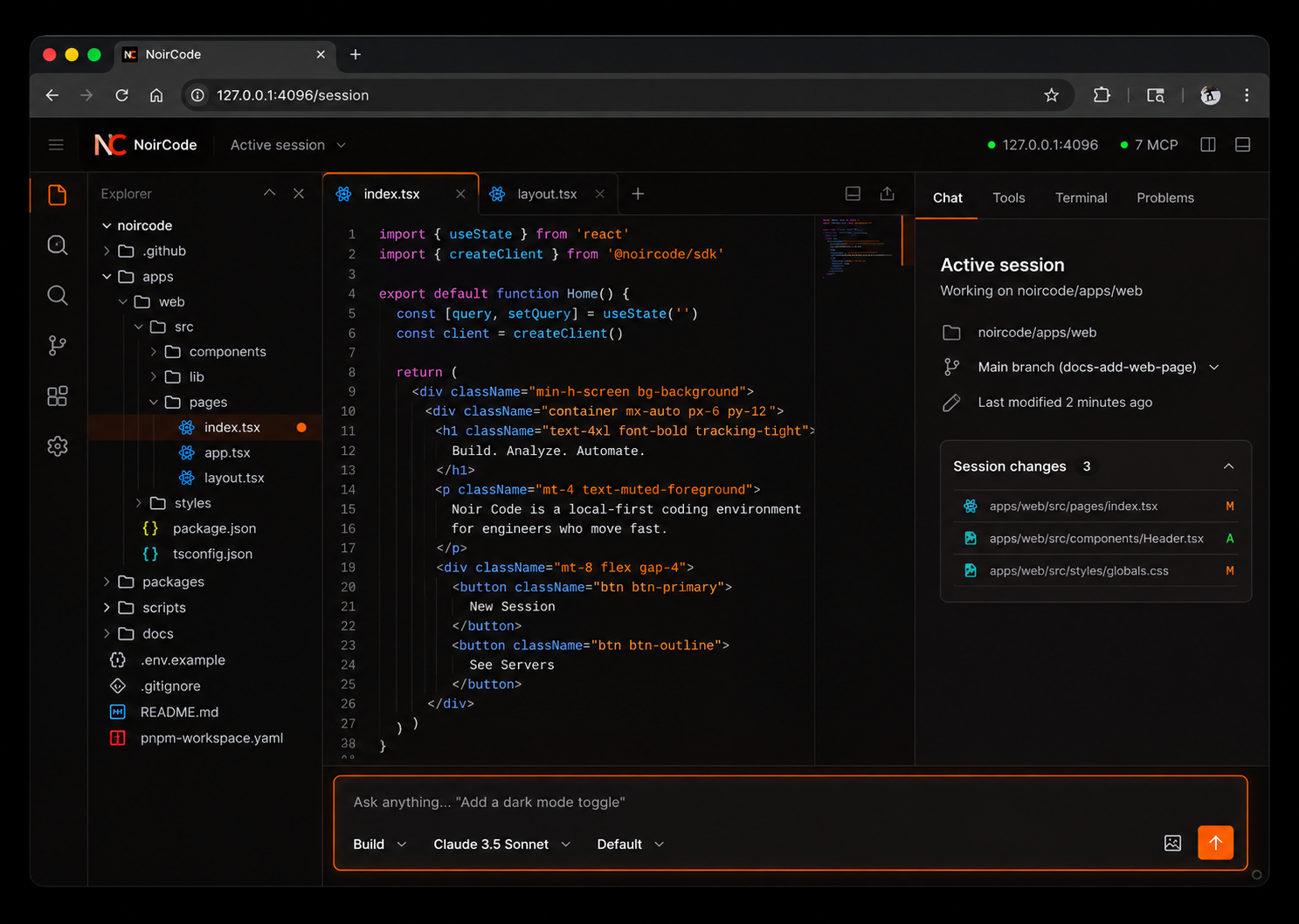Collapse the noircode root folder

(x=107, y=225)
